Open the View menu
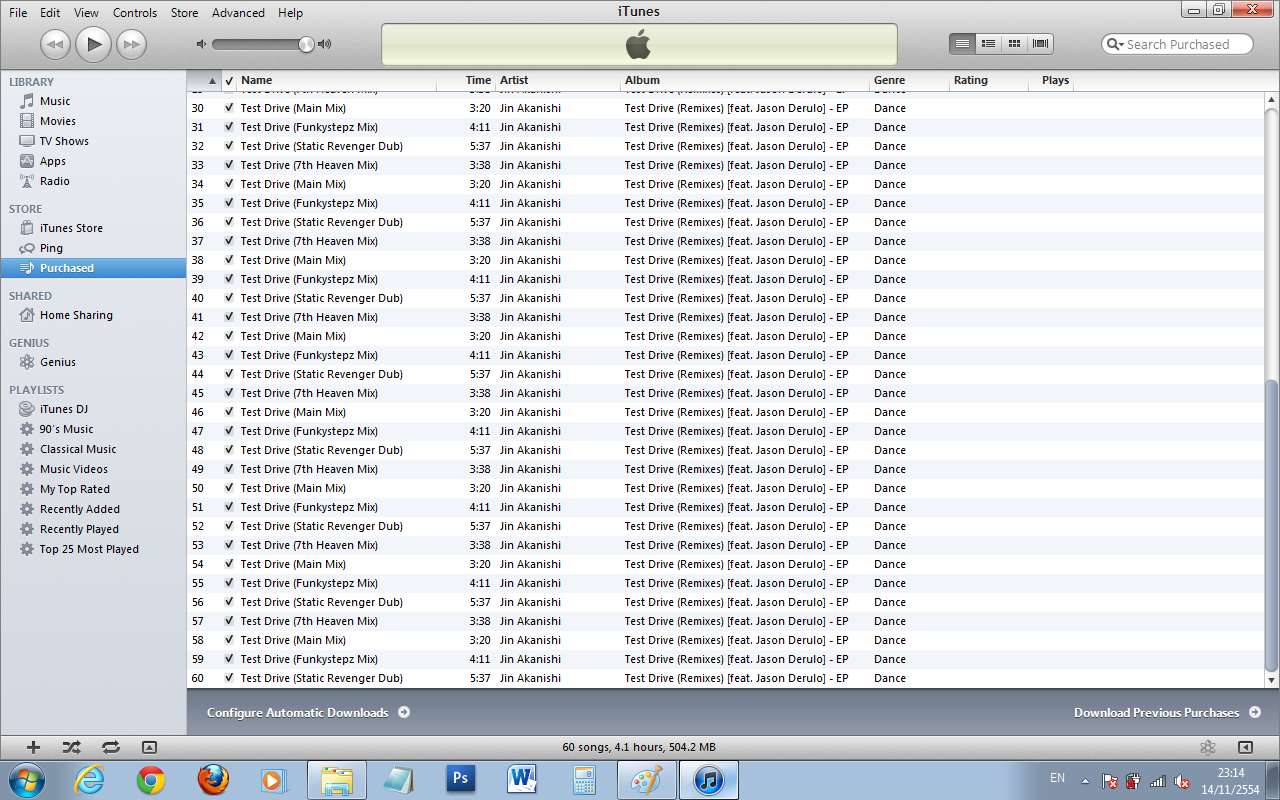 click(86, 13)
